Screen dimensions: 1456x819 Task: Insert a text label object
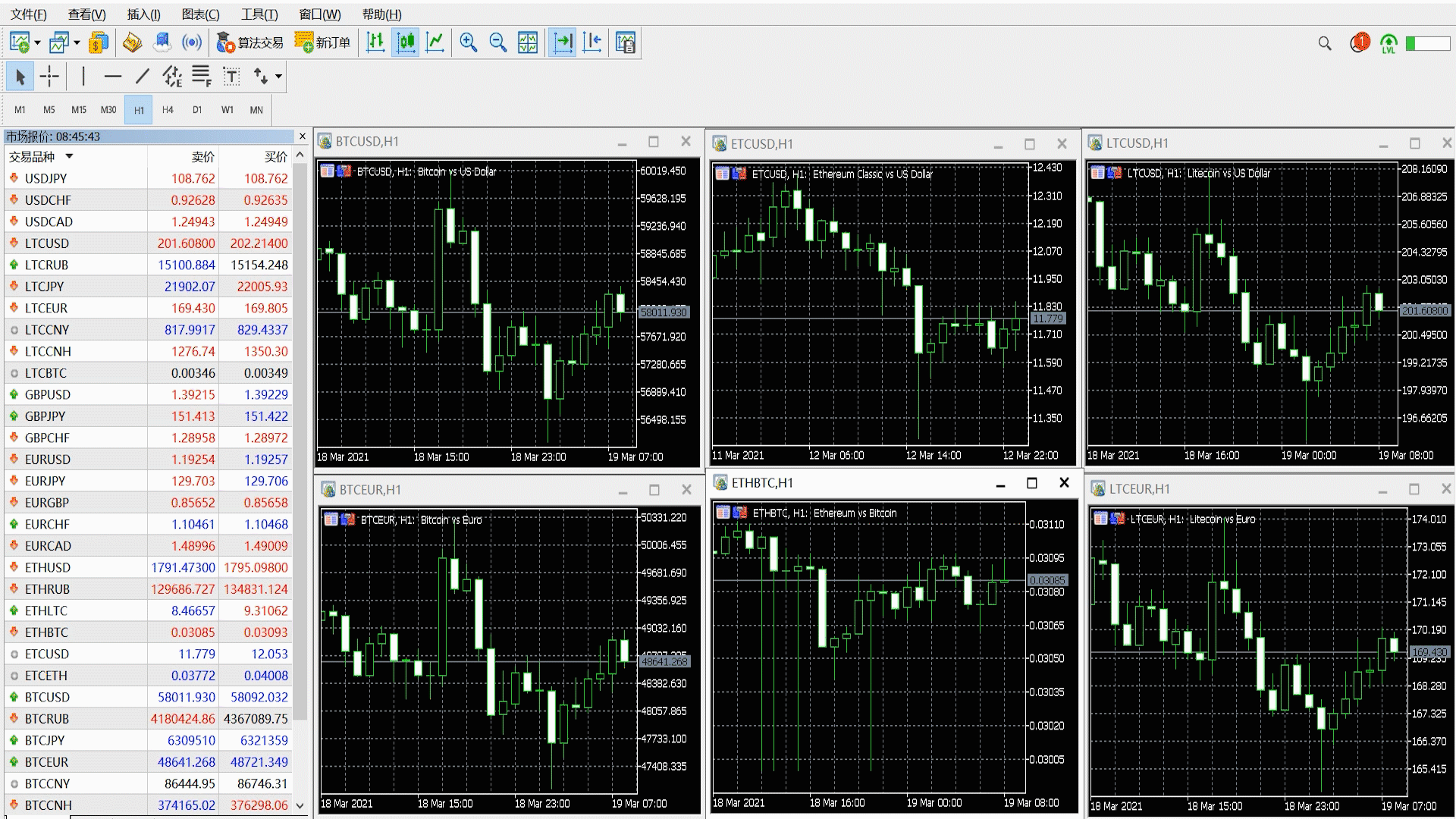[231, 76]
